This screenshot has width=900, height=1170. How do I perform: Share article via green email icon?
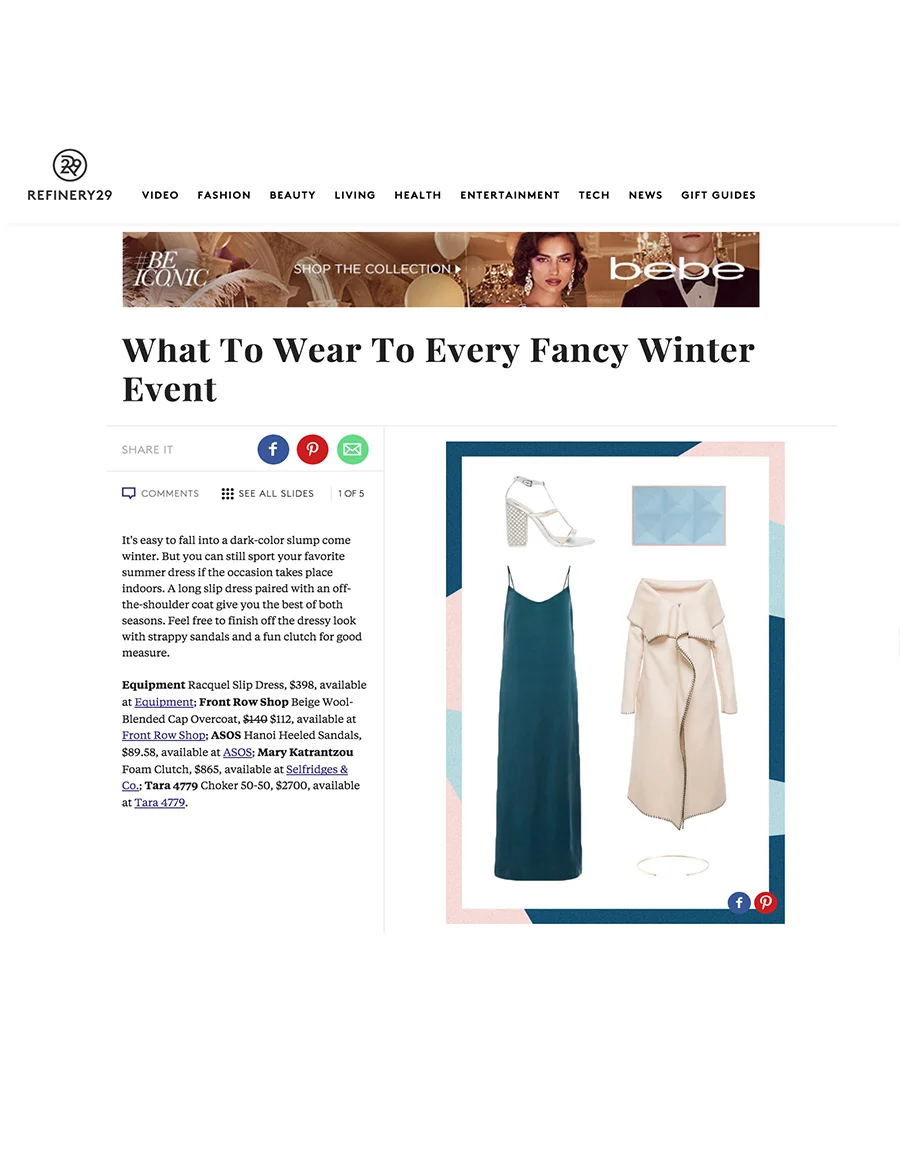pos(352,449)
